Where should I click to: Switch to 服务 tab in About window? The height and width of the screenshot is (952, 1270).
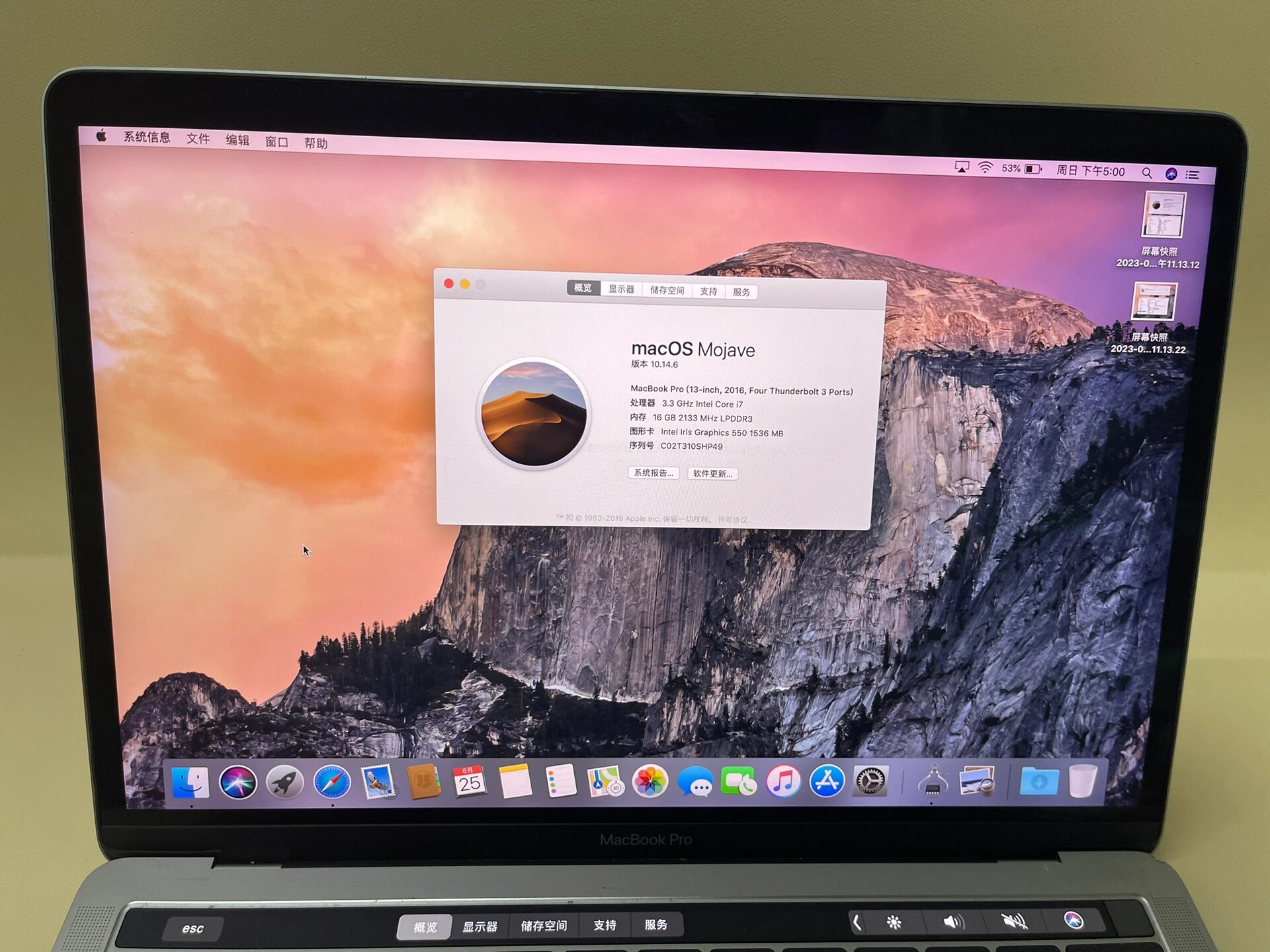click(741, 292)
